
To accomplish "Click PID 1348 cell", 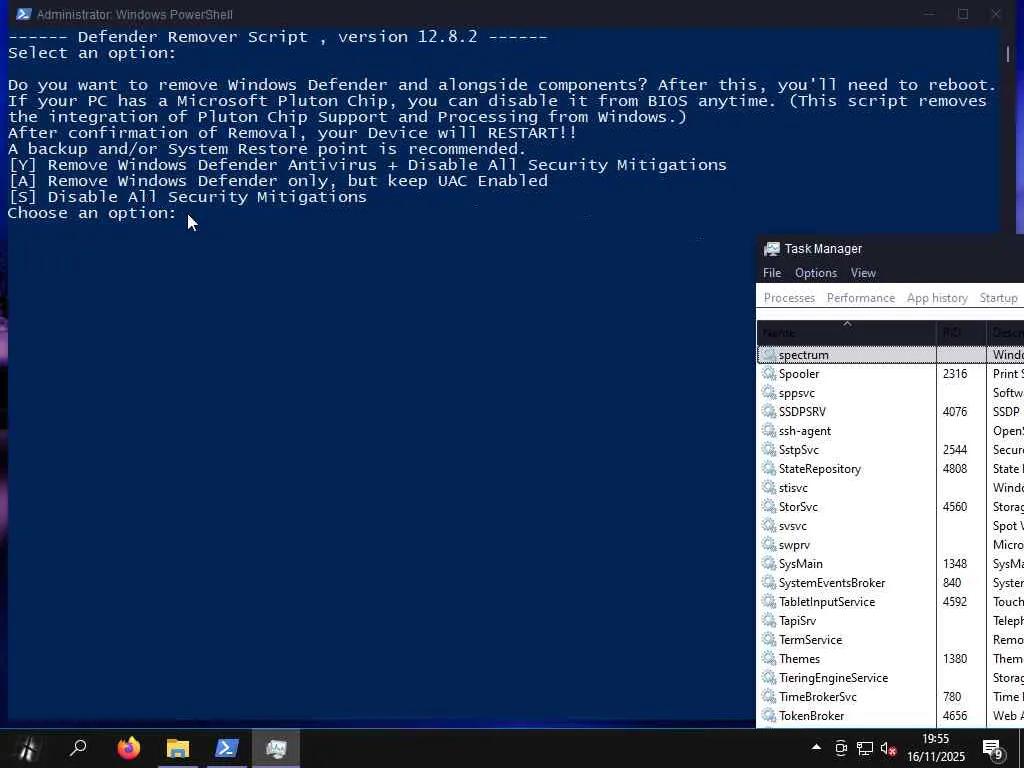I will [954, 563].
